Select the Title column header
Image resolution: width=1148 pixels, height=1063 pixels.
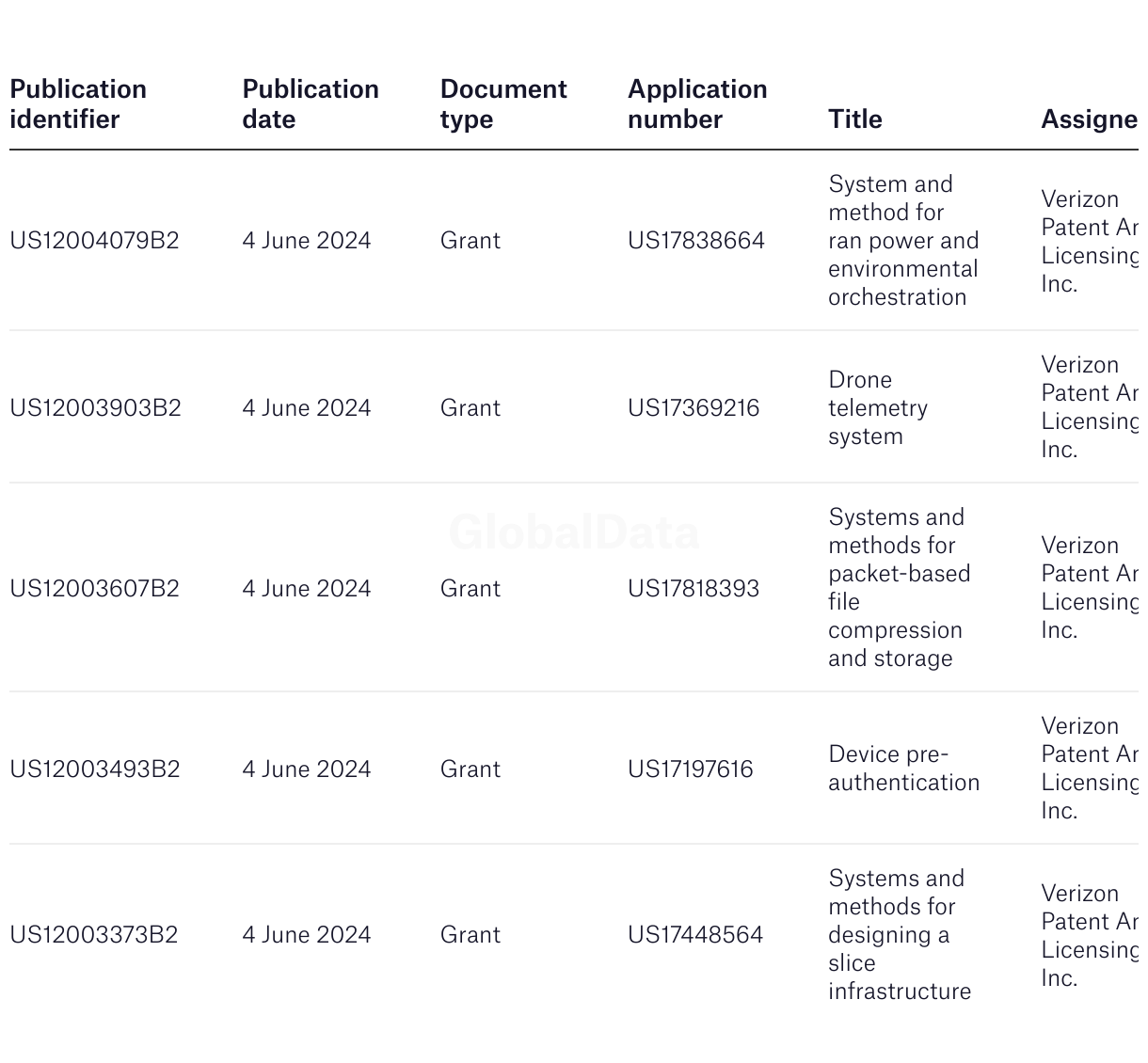coord(855,119)
